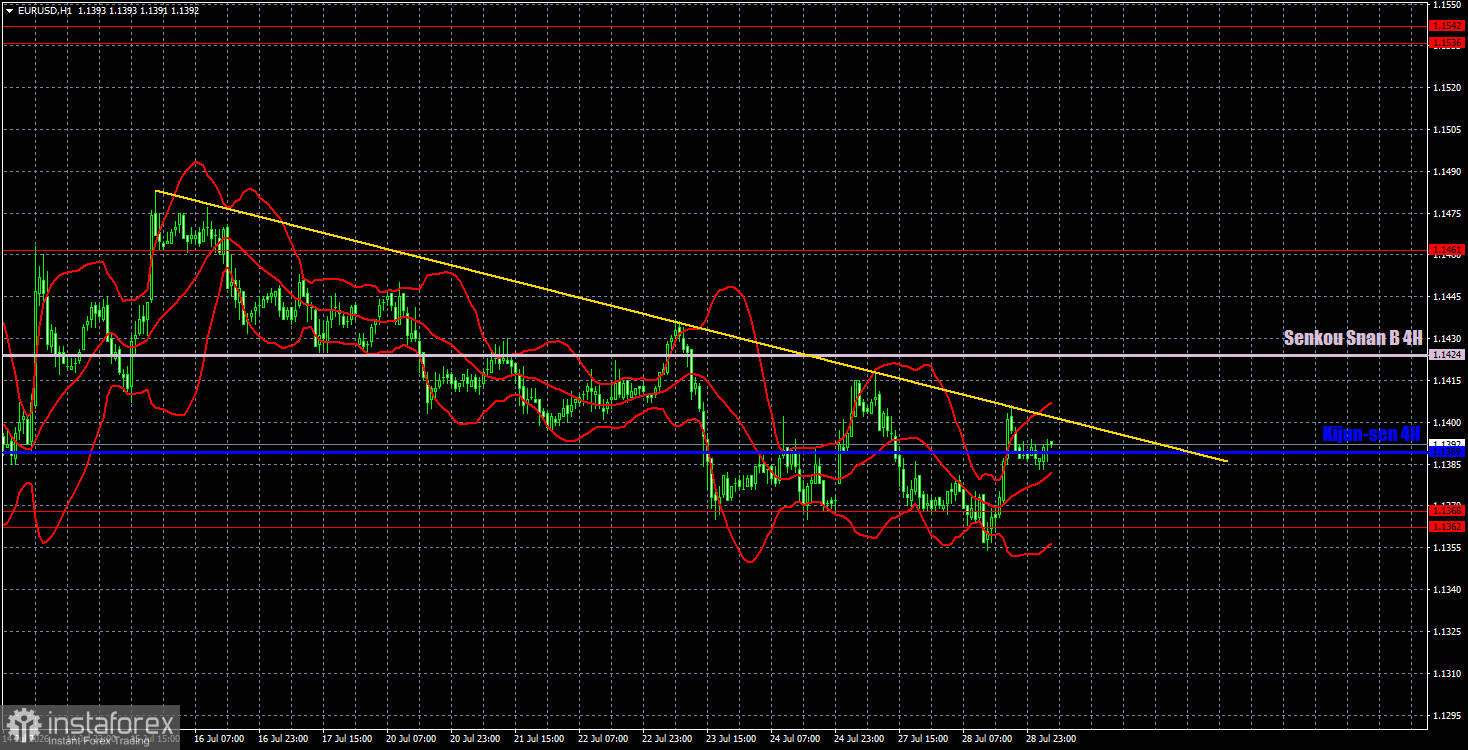
Task: Click the 1.1310 value on price axis
Action: (1446, 674)
